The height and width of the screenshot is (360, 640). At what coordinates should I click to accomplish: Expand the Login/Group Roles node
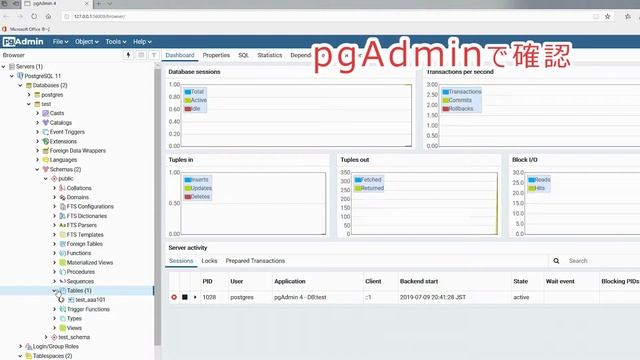coord(20,347)
